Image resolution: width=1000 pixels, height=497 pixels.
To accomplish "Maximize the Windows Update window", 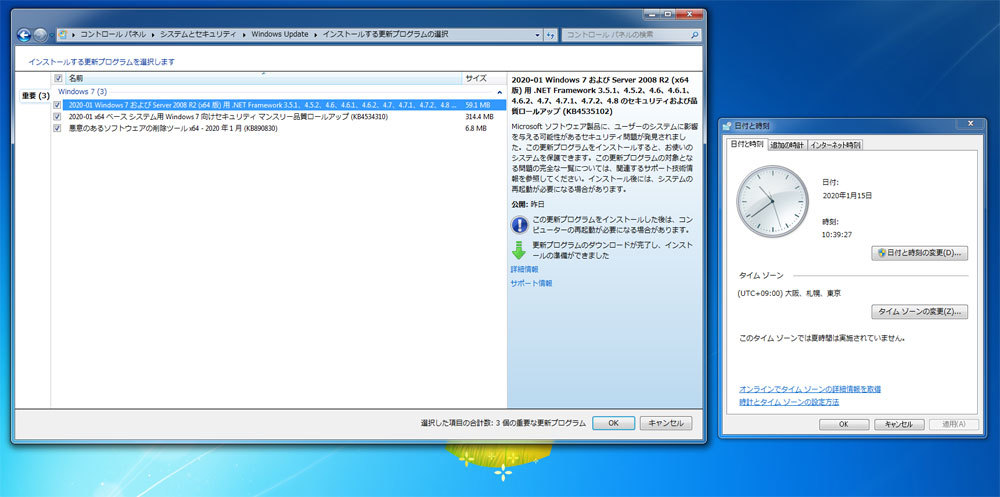I will pos(668,14).
